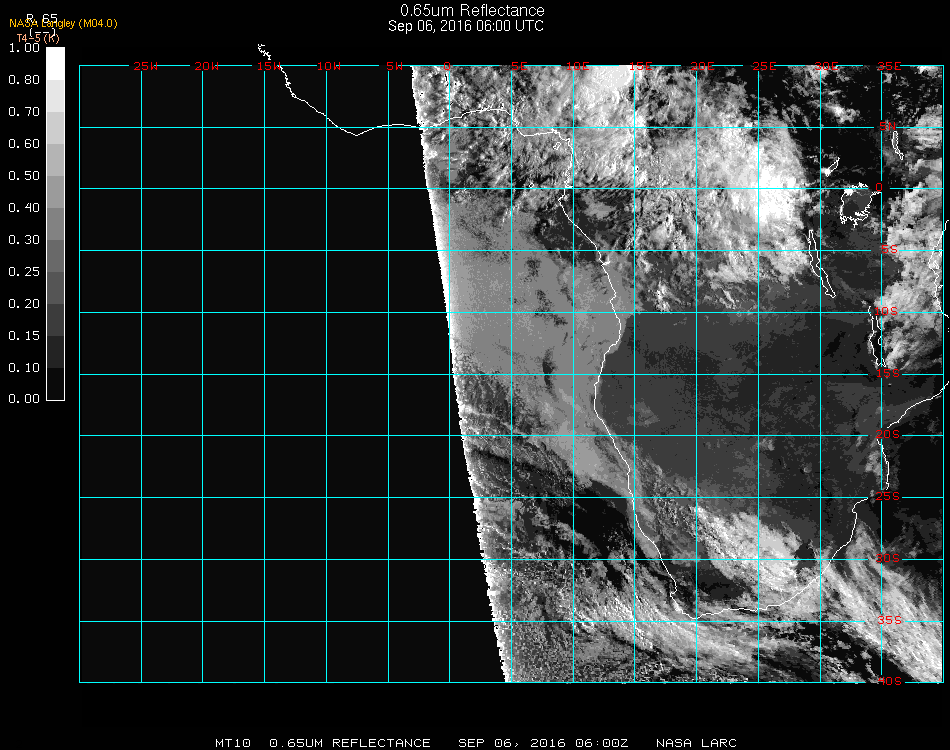Viewport: 950px width, 750px height.
Task: Click the 20E longitude label
Action: click(702, 66)
